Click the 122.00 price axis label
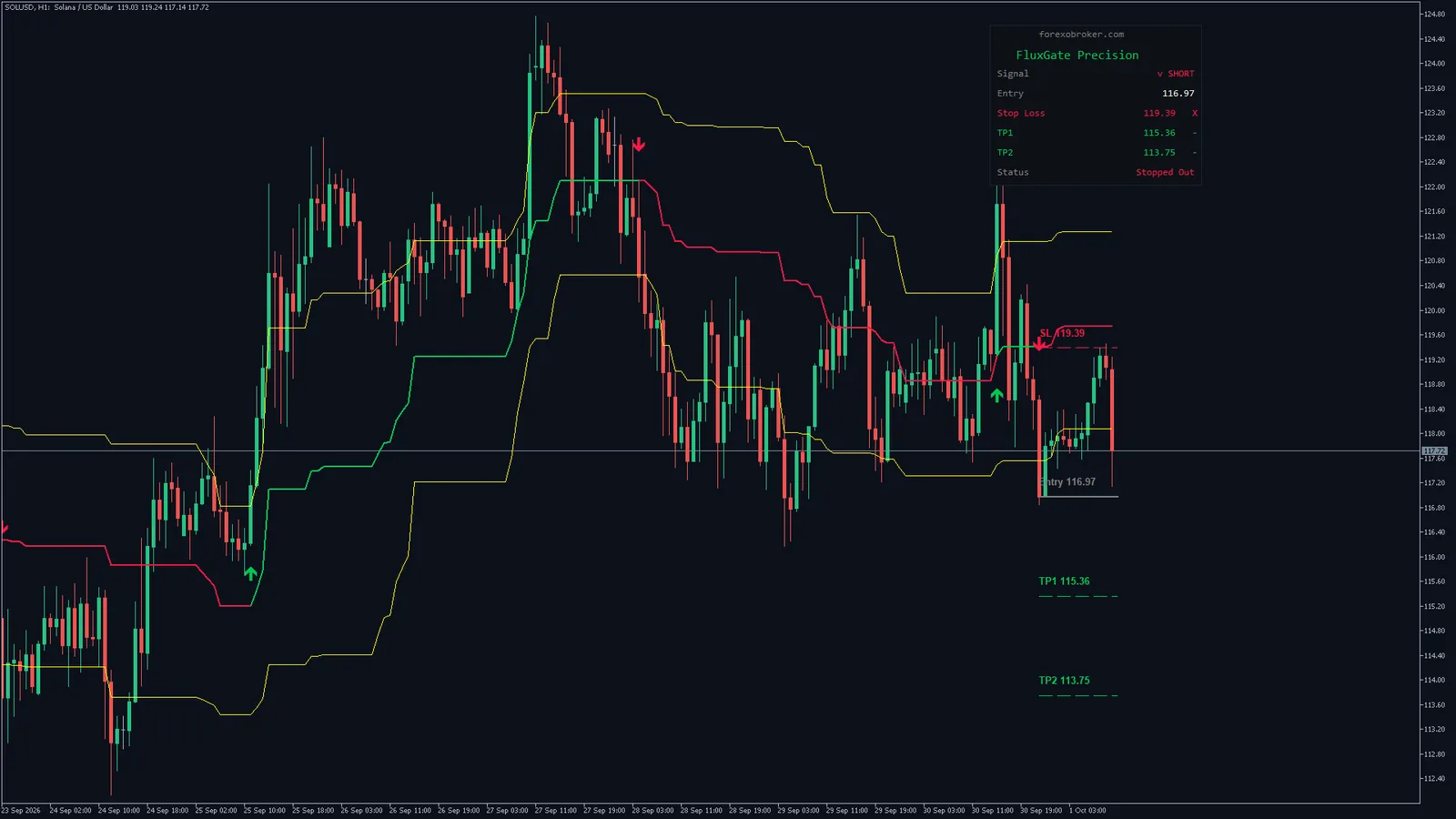 click(x=1434, y=187)
